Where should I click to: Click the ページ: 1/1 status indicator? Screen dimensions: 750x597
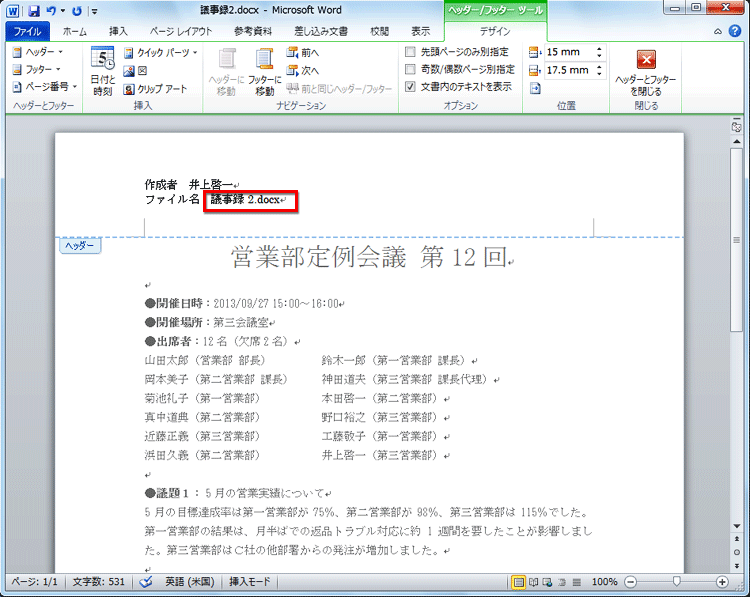tap(34, 582)
